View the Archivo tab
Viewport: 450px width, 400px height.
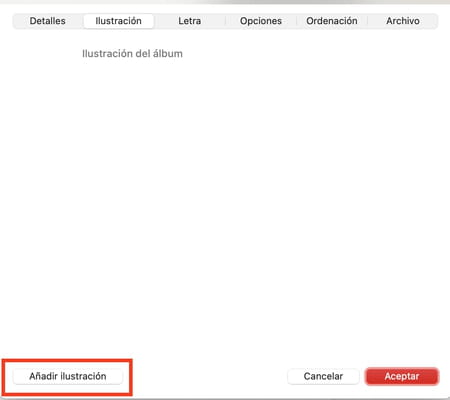[403, 21]
